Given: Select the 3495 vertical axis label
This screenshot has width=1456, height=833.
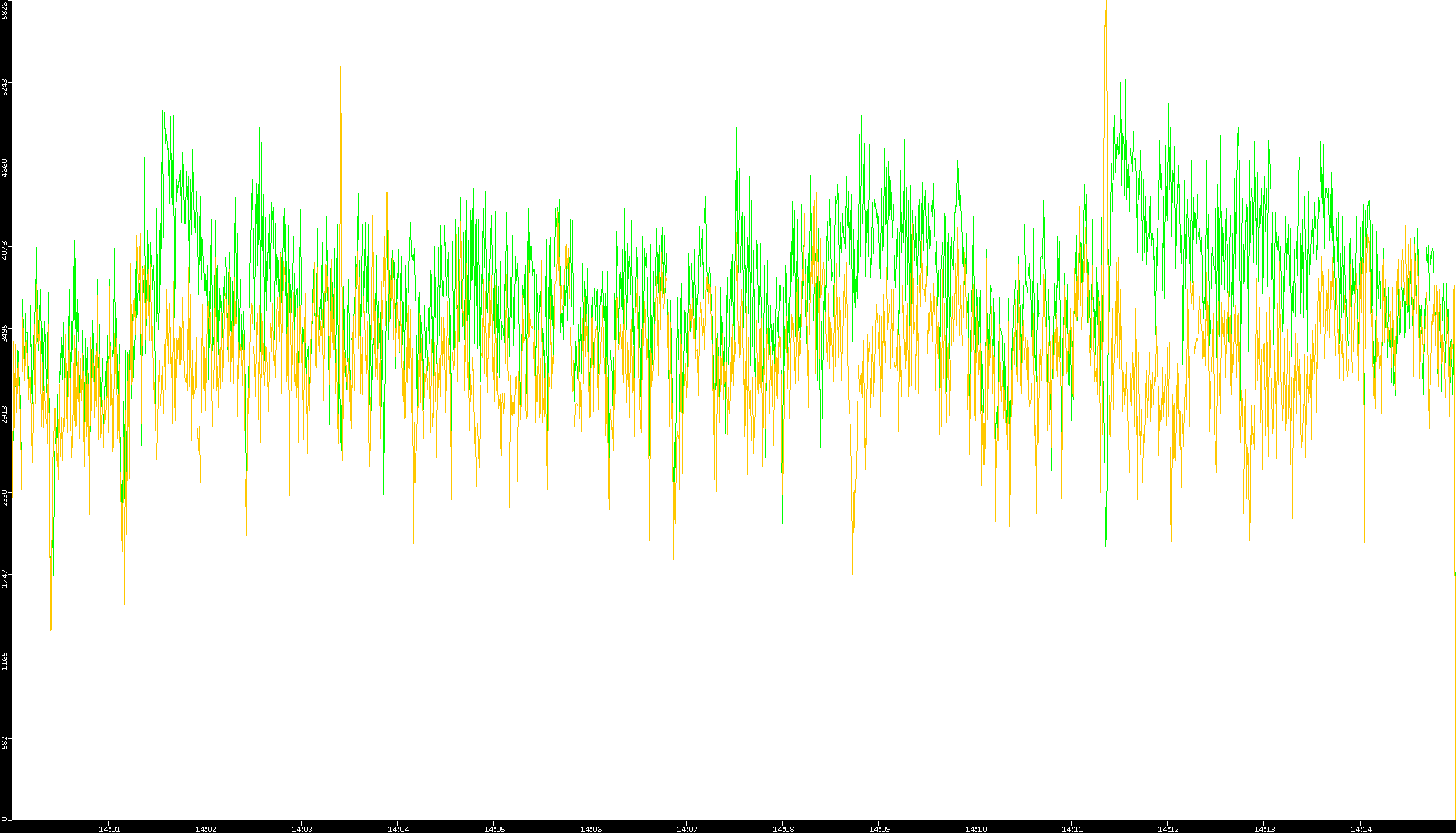Looking at the screenshot, I should coord(5,333).
